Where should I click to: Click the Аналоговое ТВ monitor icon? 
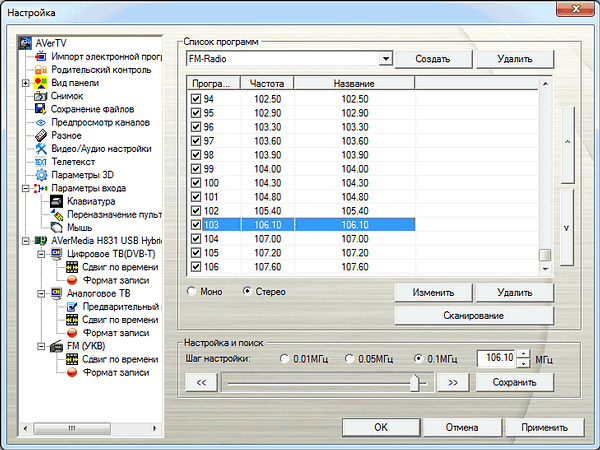pyautogui.click(x=57, y=293)
